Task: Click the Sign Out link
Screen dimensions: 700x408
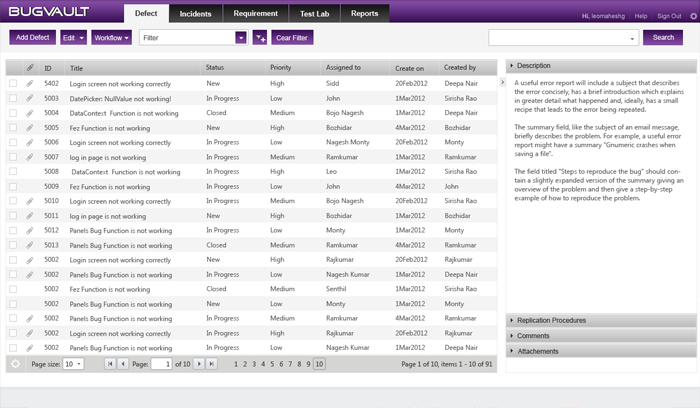Action: pos(669,16)
